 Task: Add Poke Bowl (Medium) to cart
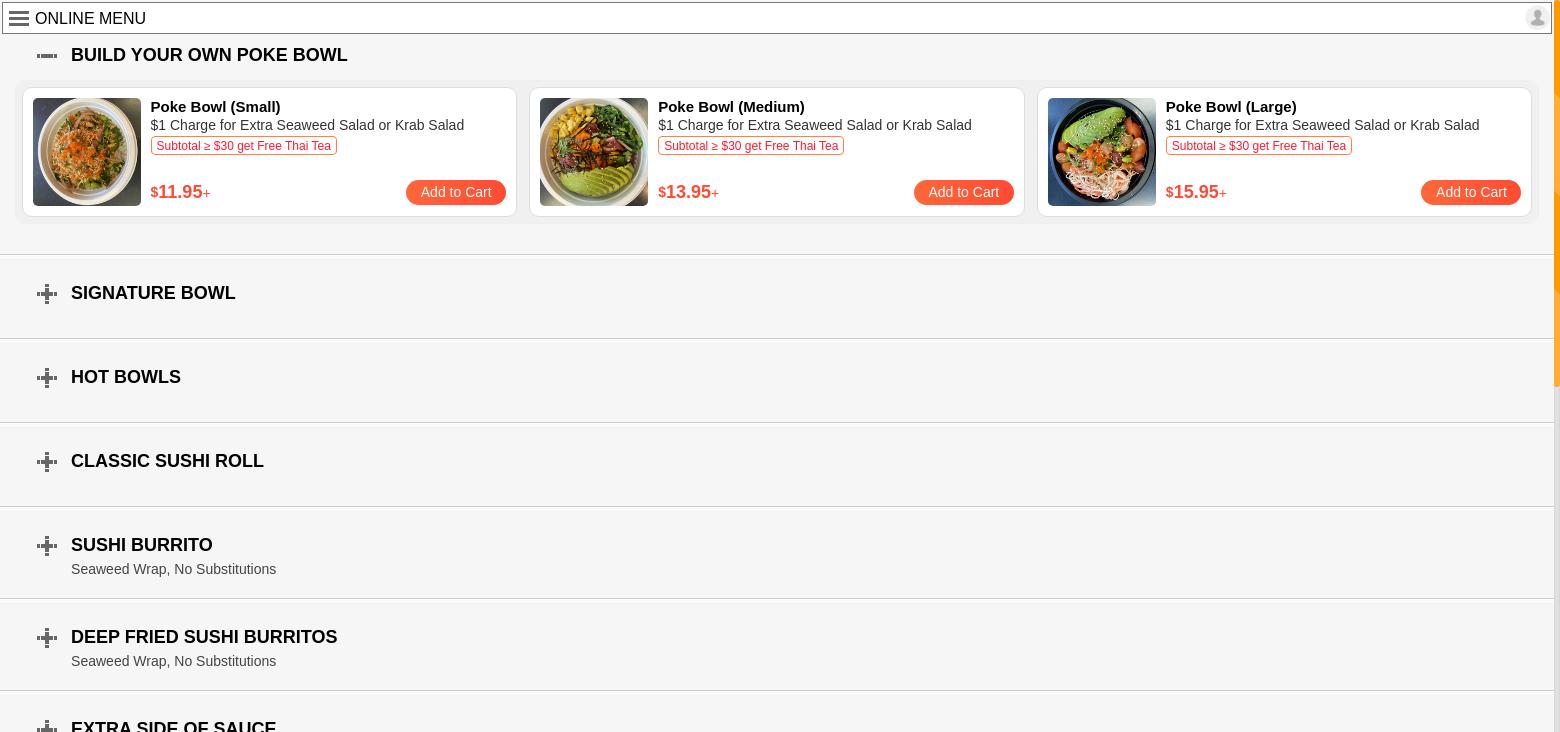963,192
